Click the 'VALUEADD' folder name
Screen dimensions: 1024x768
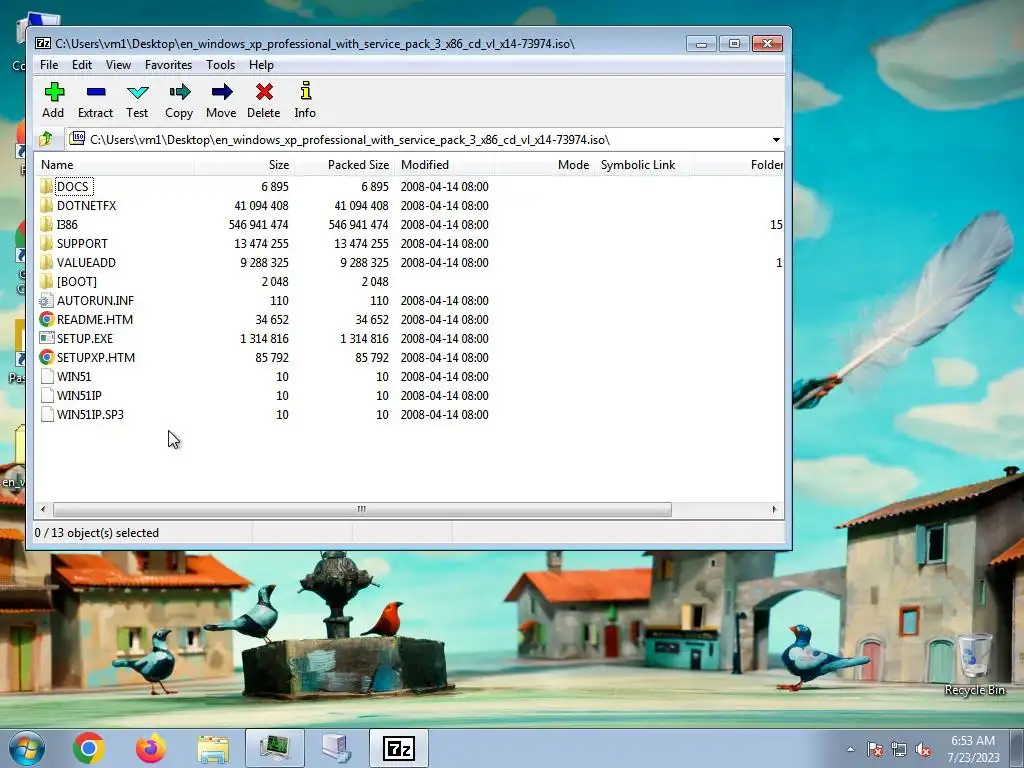point(86,262)
